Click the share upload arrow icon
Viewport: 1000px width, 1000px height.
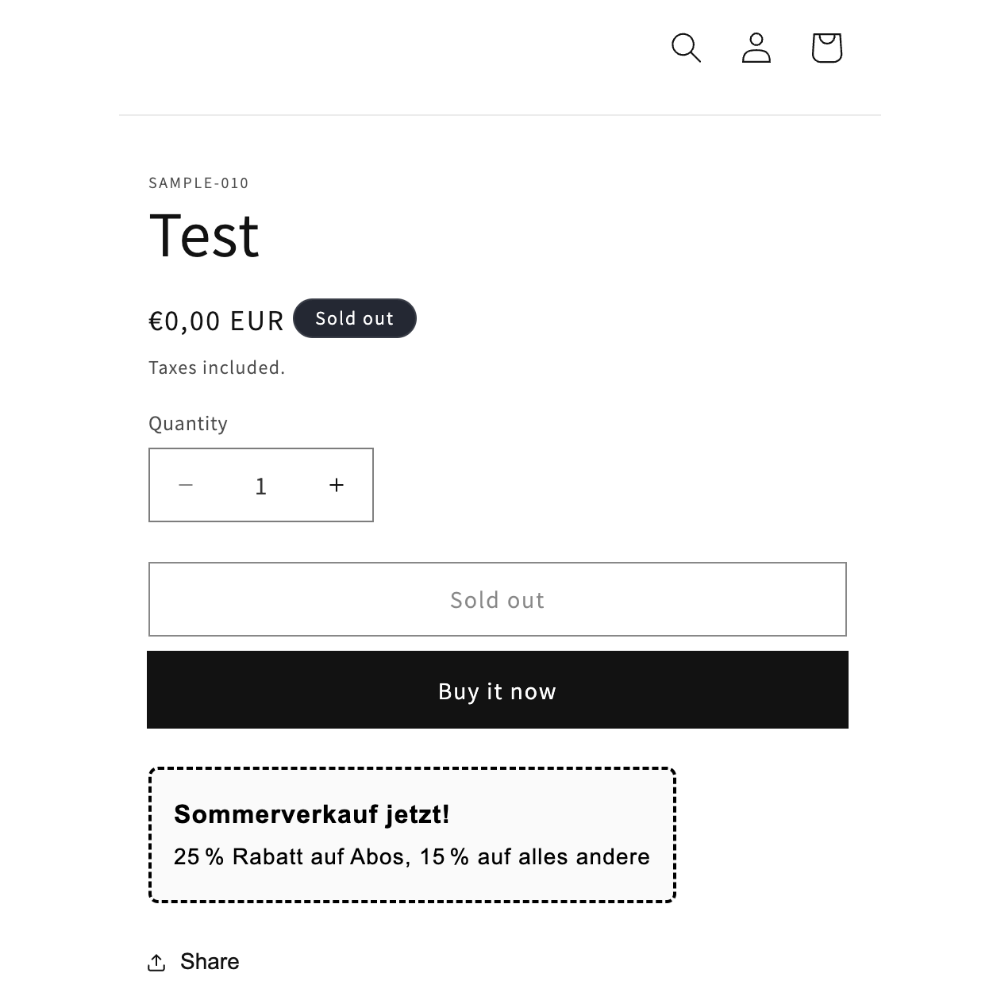click(156, 962)
